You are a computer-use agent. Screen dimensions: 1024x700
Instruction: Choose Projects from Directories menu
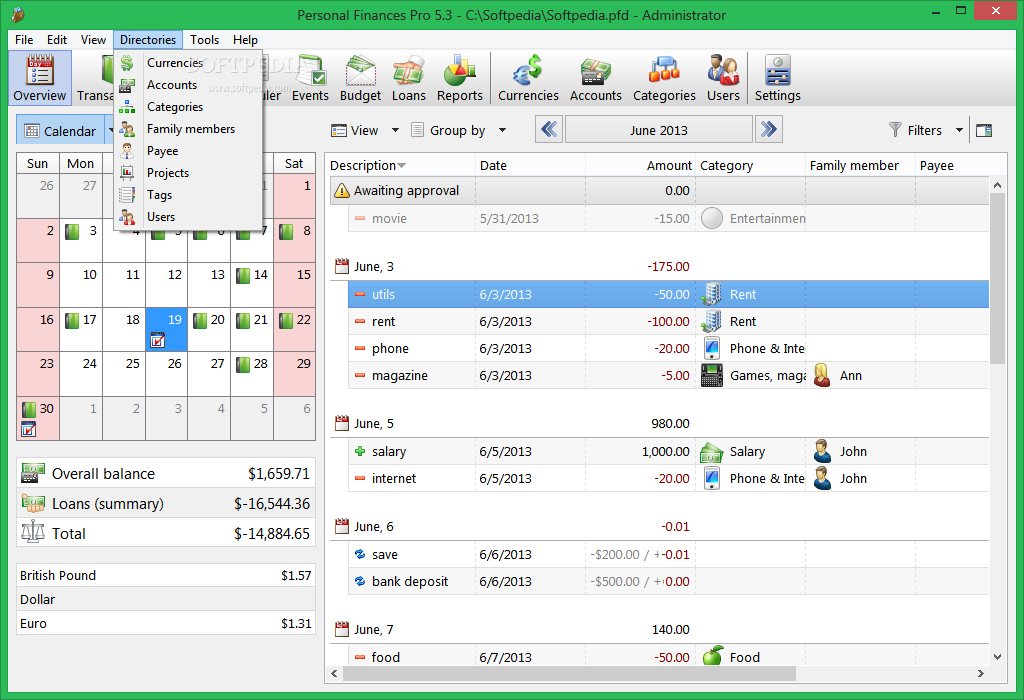pyautogui.click(x=188, y=173)
